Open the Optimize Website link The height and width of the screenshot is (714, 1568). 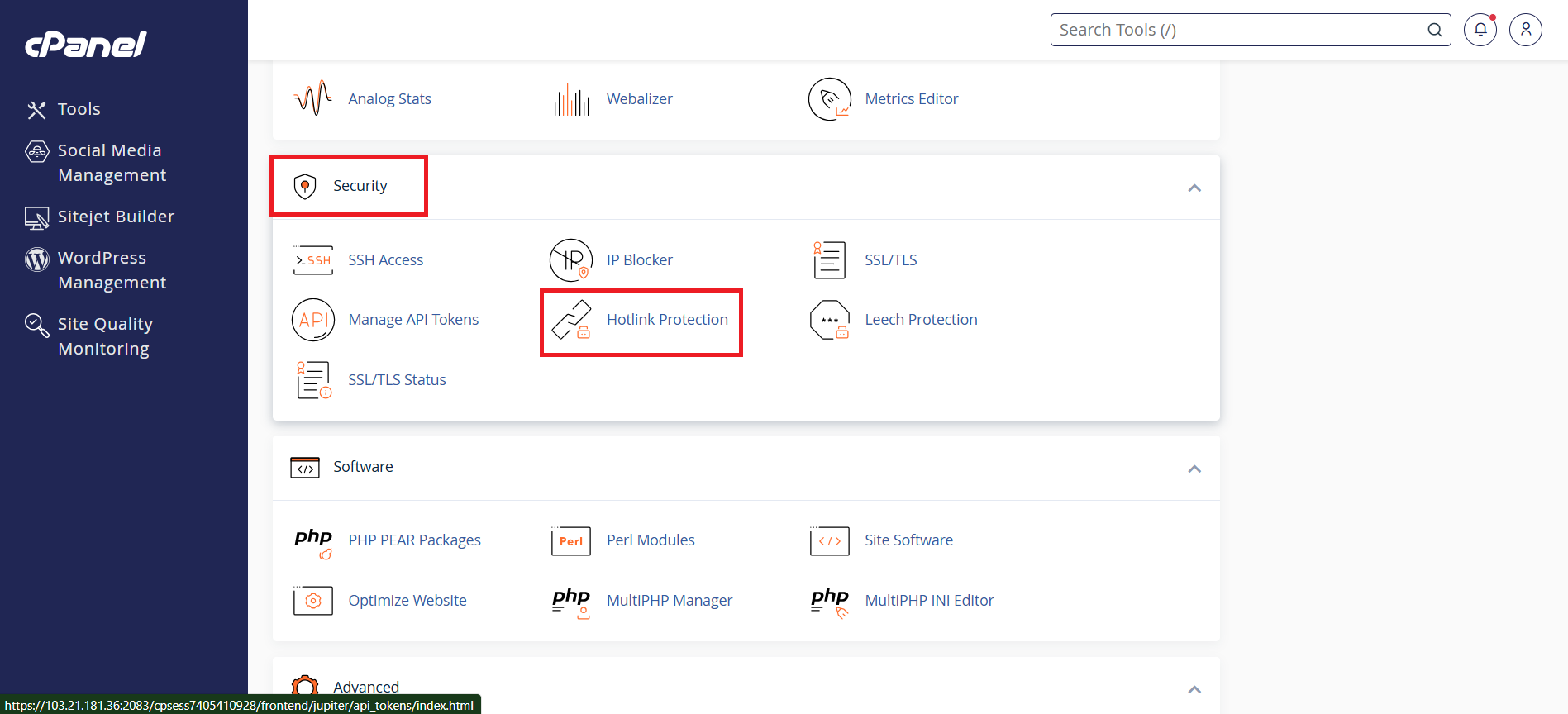click(407, 601)
